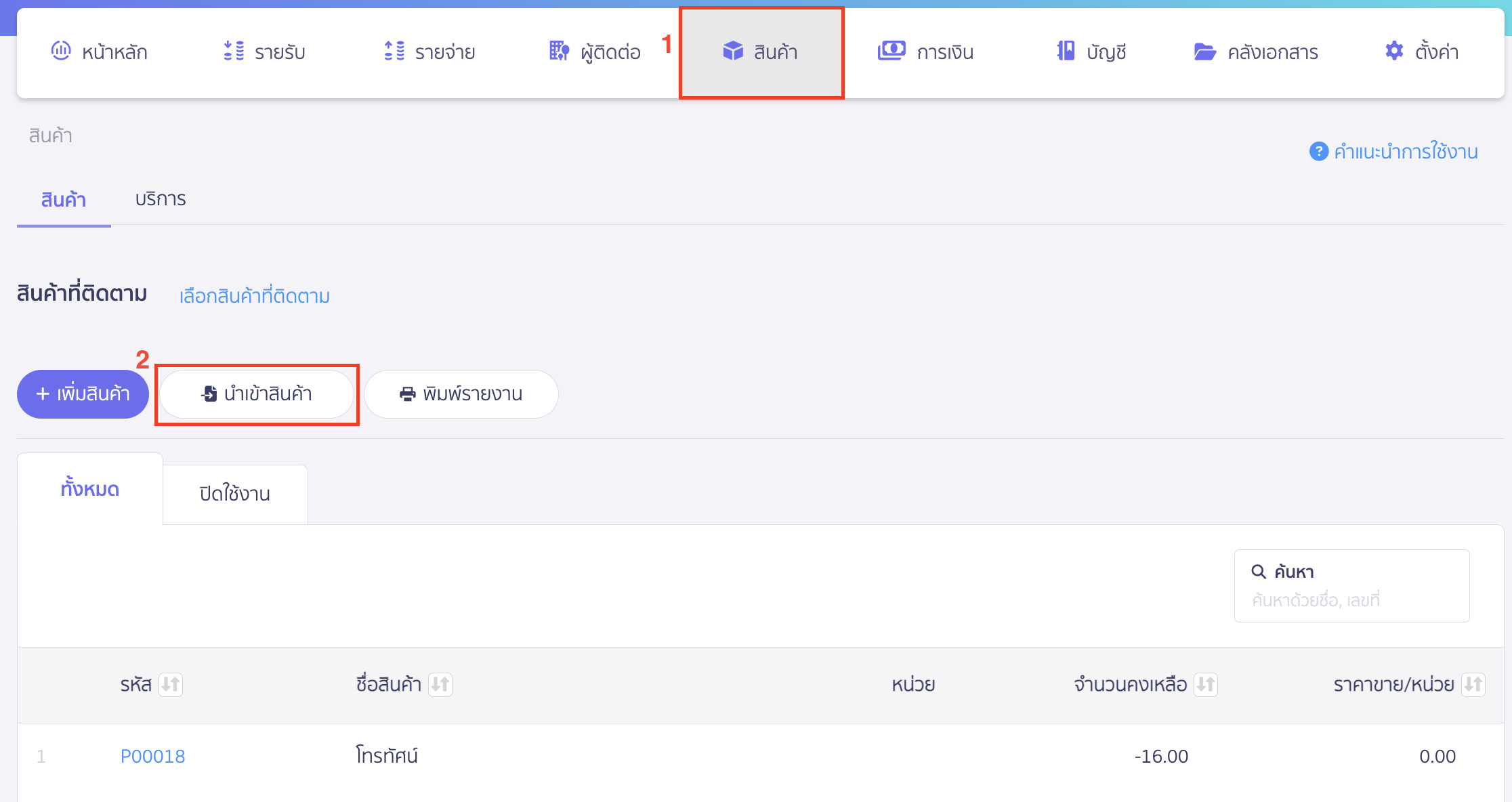The image size is (1512, 802).
Task: Click the เพิ่มสินค้า button
Action: pyautogui.click(x=82, y=394)
